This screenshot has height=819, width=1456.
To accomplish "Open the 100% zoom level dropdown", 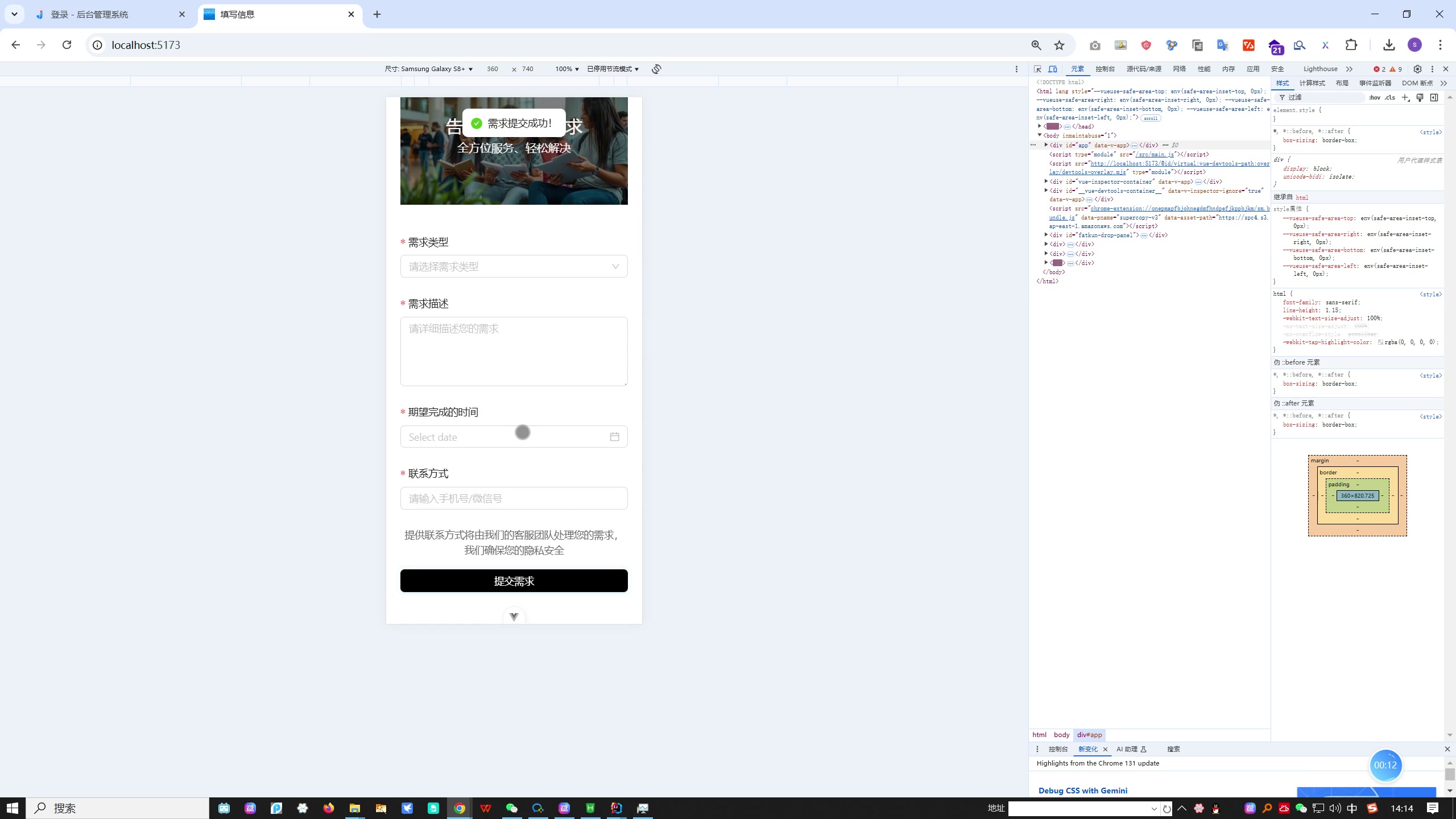I will (x=567, y=69).
